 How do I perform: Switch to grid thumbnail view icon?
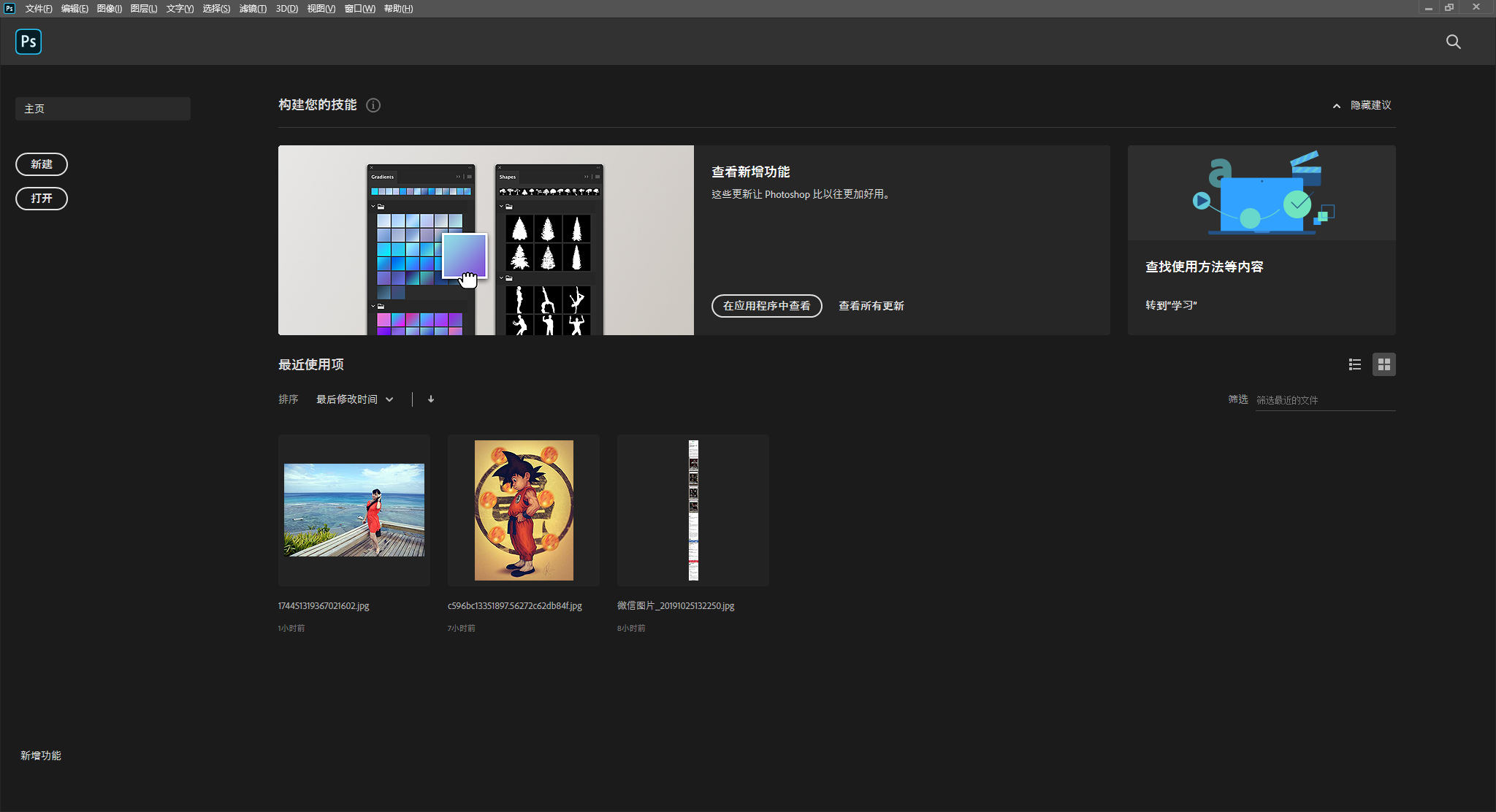tap(1384, 364)
